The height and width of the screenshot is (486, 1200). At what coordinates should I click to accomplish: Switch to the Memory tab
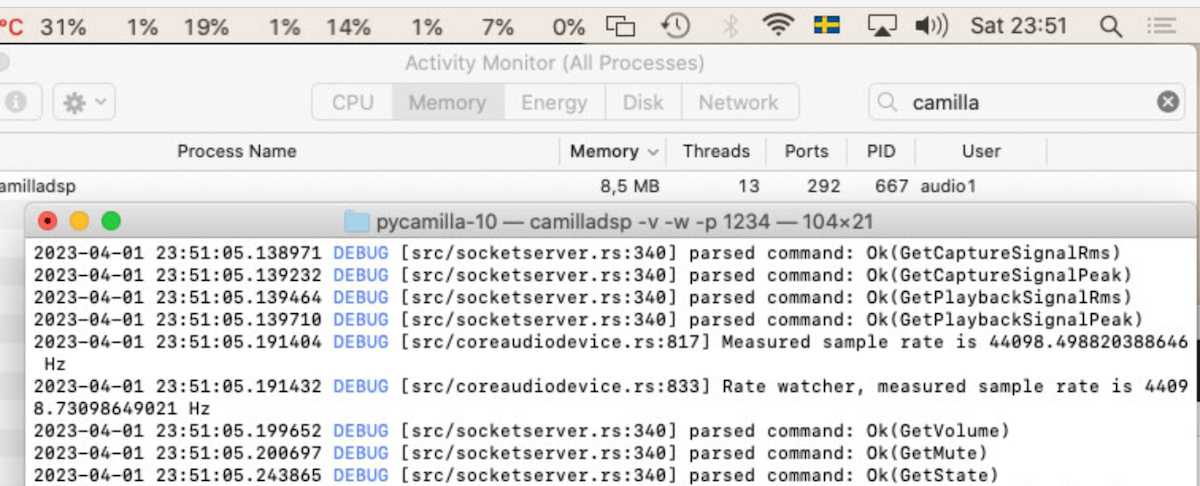point(447,102)
